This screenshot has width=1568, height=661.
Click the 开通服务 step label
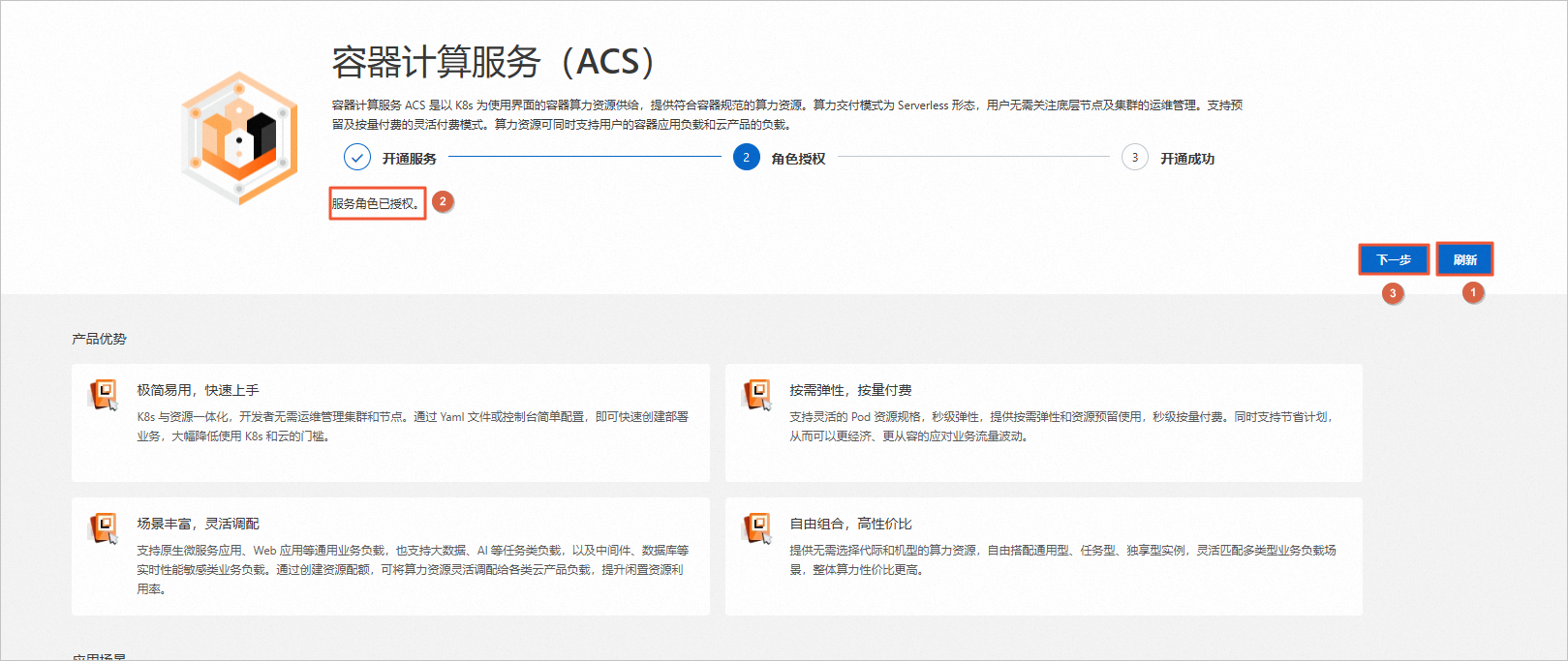click(409, 159)
